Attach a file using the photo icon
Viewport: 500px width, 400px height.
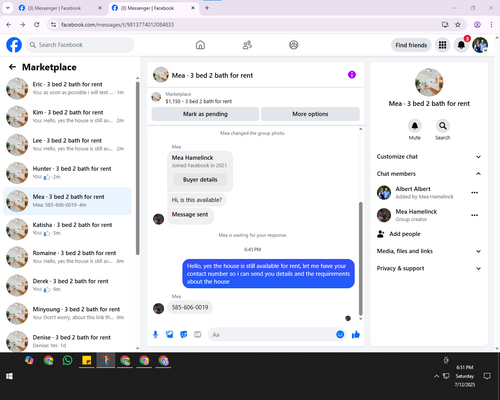coord(170,334)
